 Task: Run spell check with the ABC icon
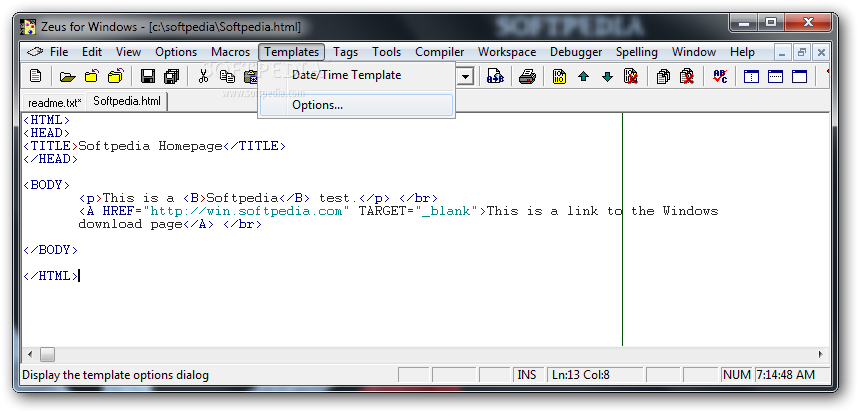(720, 76)
